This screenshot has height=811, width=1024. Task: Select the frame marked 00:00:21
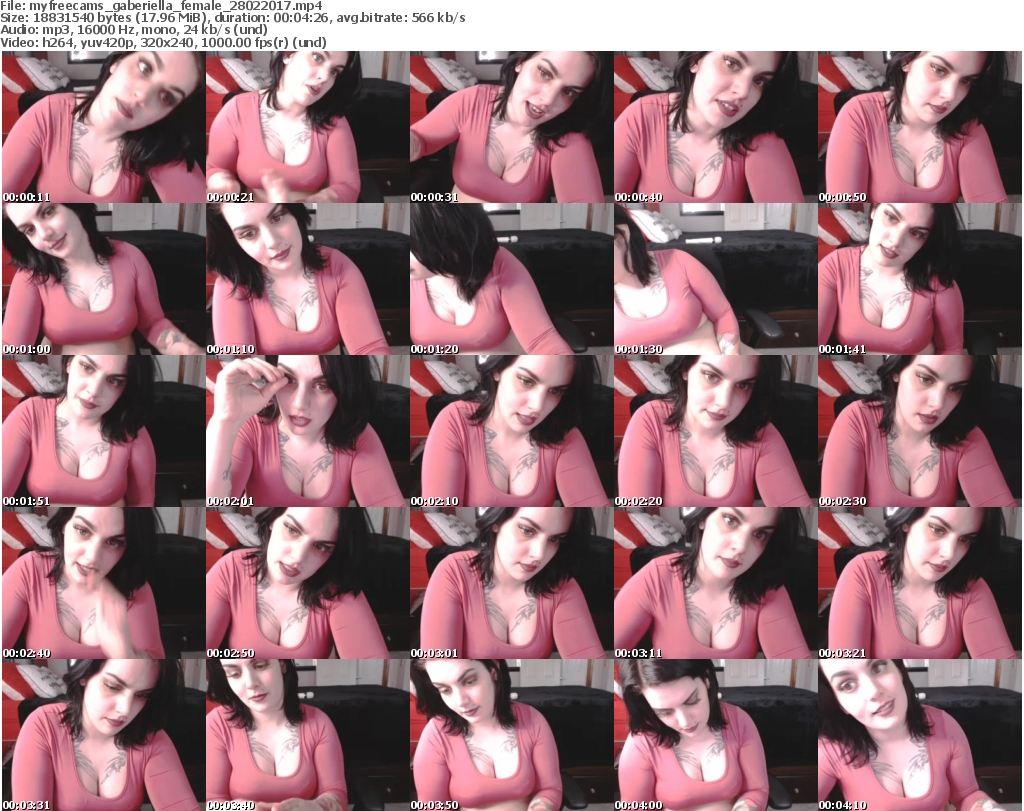307,127
